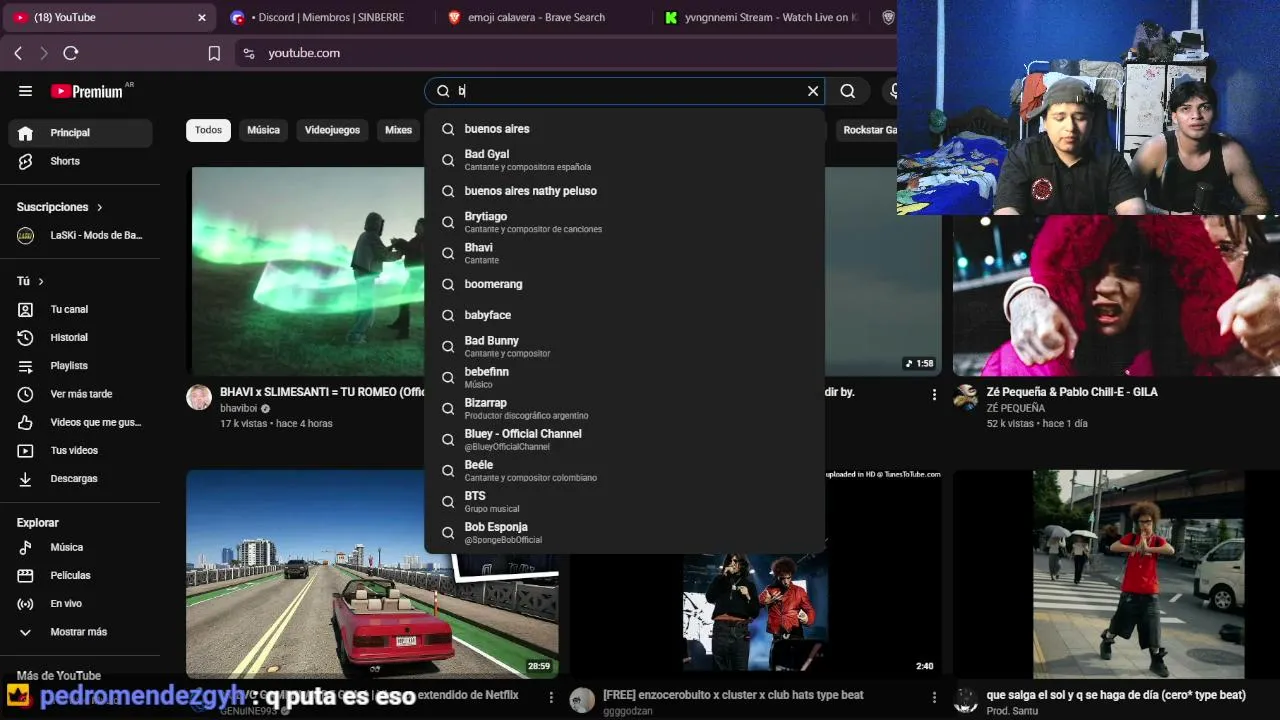Bookmark this page using the bookmark icon
This screenshot has height=720, width=1280.
click(x=214, y=53)
